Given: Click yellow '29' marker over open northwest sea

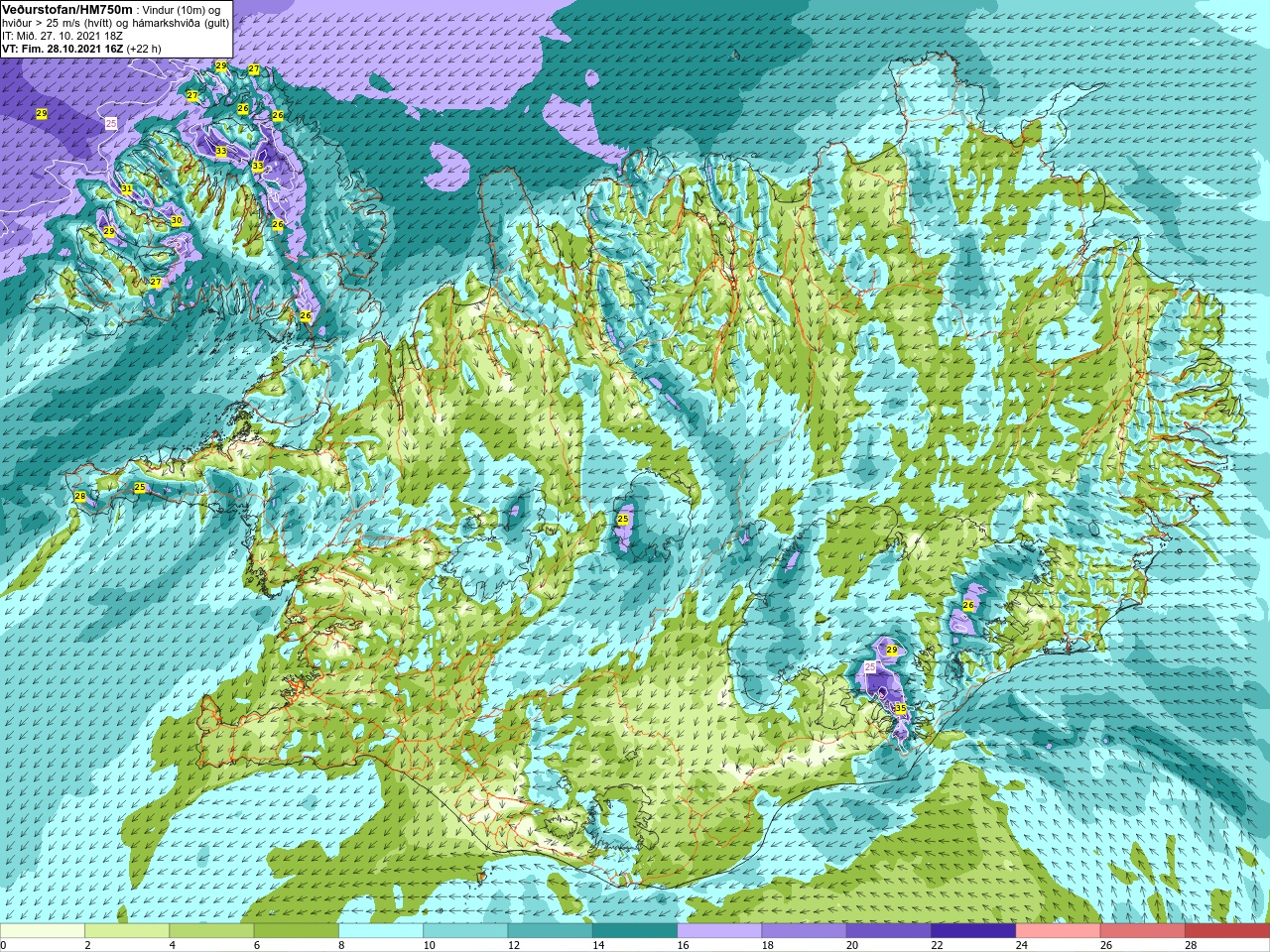Looking at the screenshot, I should [42, 114].
